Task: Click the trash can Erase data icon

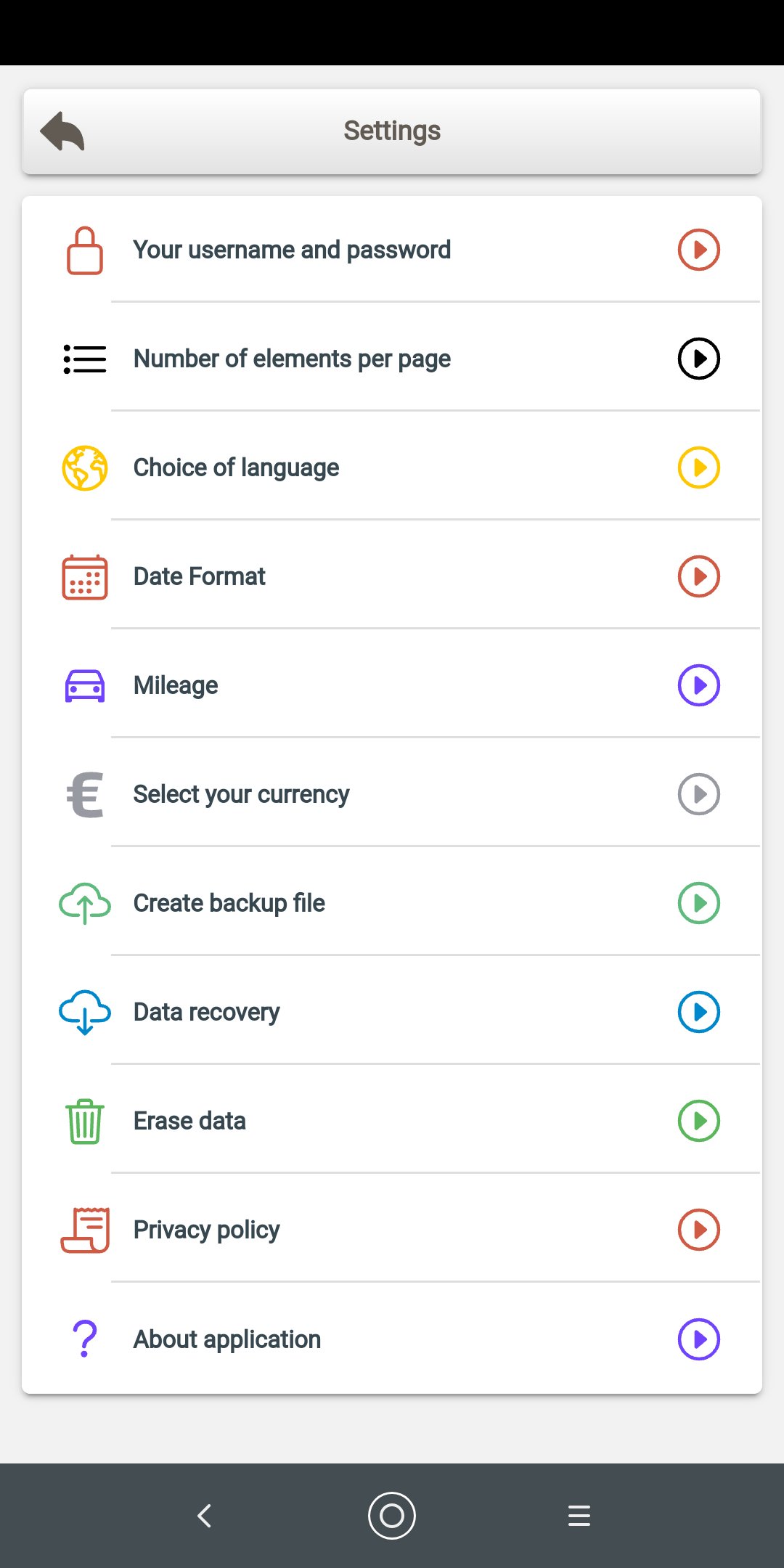Action: (x=85, y=1122)
